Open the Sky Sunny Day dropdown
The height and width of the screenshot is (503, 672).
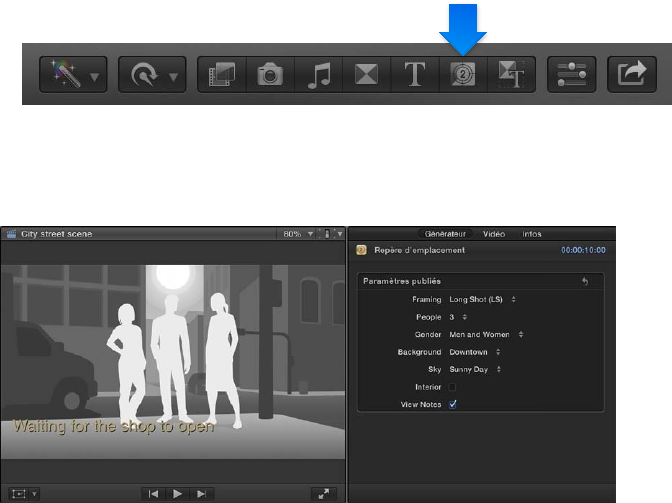[x=476, y=369]
